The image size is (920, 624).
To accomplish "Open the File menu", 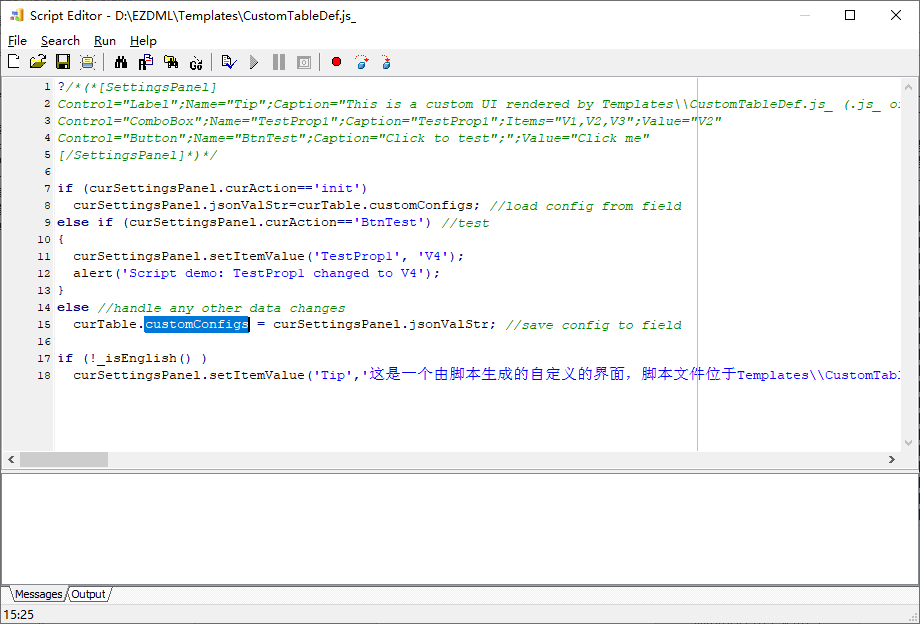I will 17,40.
